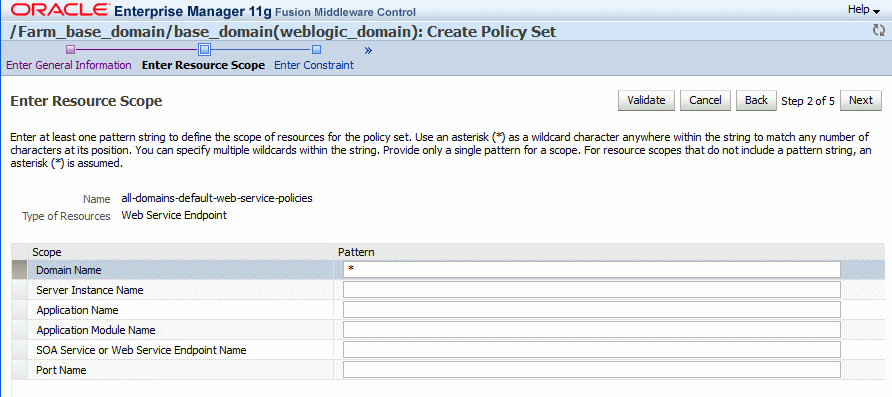The width and height of the screenshot is (892, 397).
Task: Click the Cancel button
Action: (705, 100)
